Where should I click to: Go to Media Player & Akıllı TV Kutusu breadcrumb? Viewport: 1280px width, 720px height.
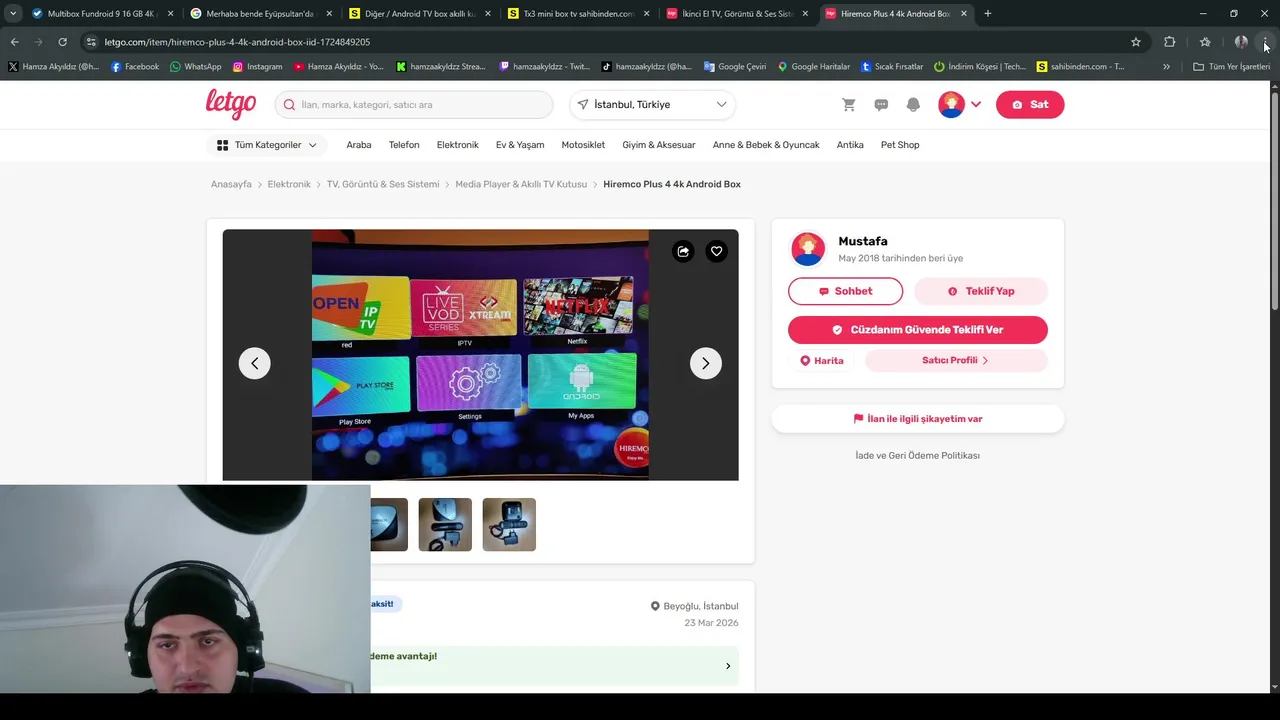click(x=521, y=184)
